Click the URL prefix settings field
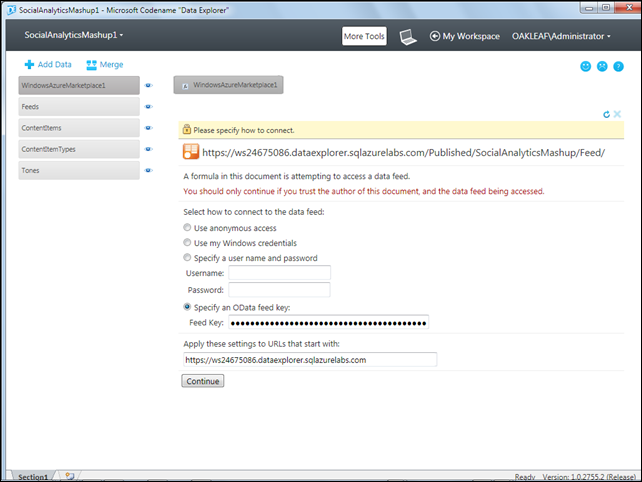This screenshot has width=642, height=482. [310, 360]
